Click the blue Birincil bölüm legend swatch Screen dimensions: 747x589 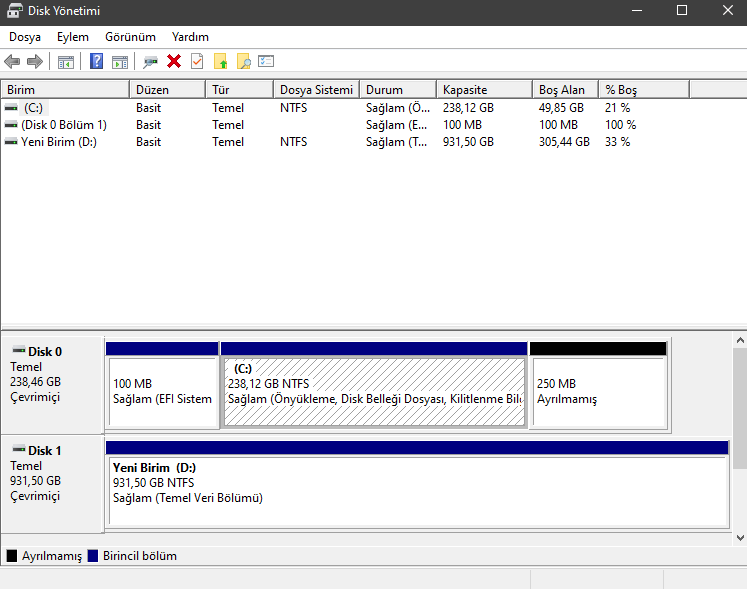point(93,556)
